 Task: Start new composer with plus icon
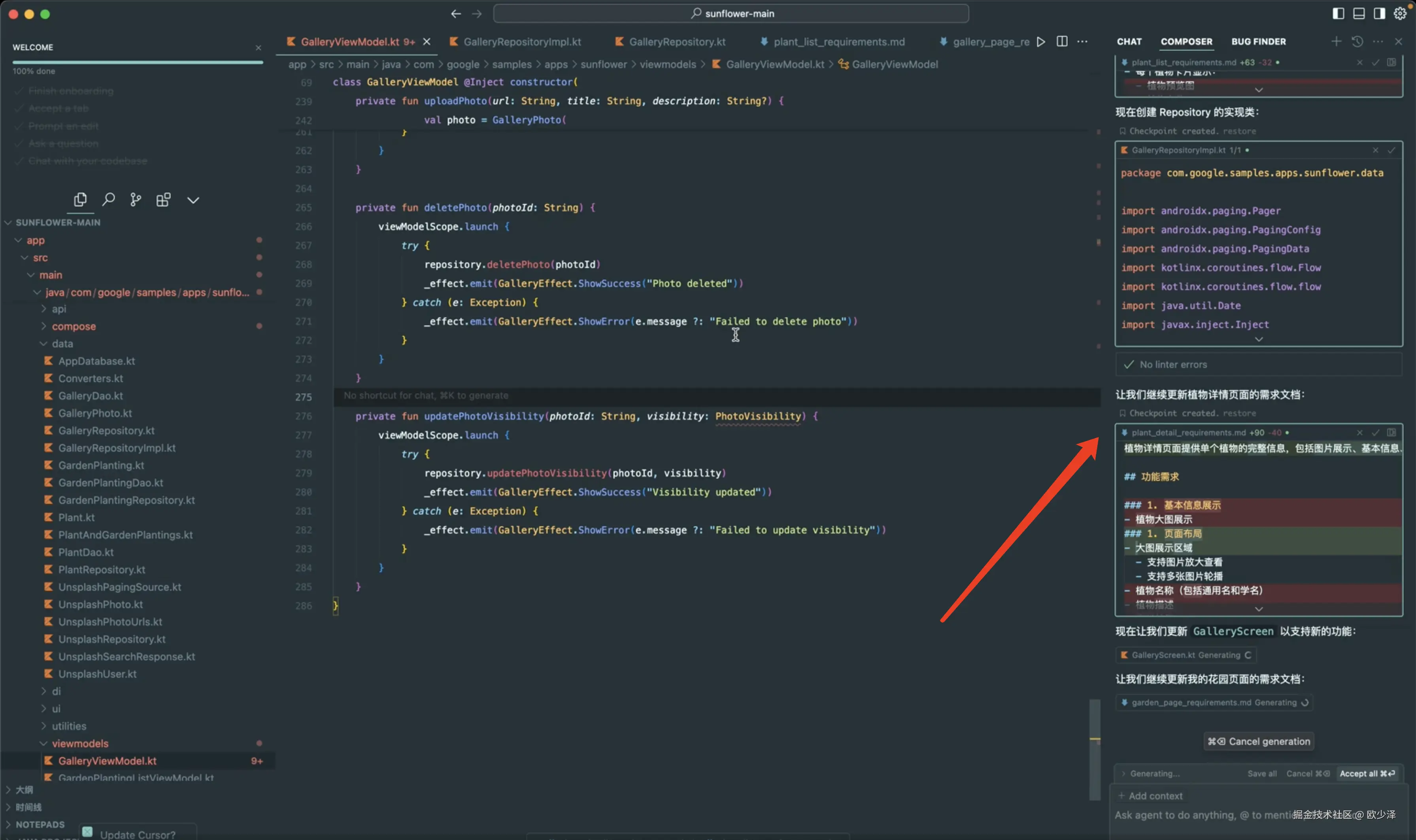(1336, 41)
